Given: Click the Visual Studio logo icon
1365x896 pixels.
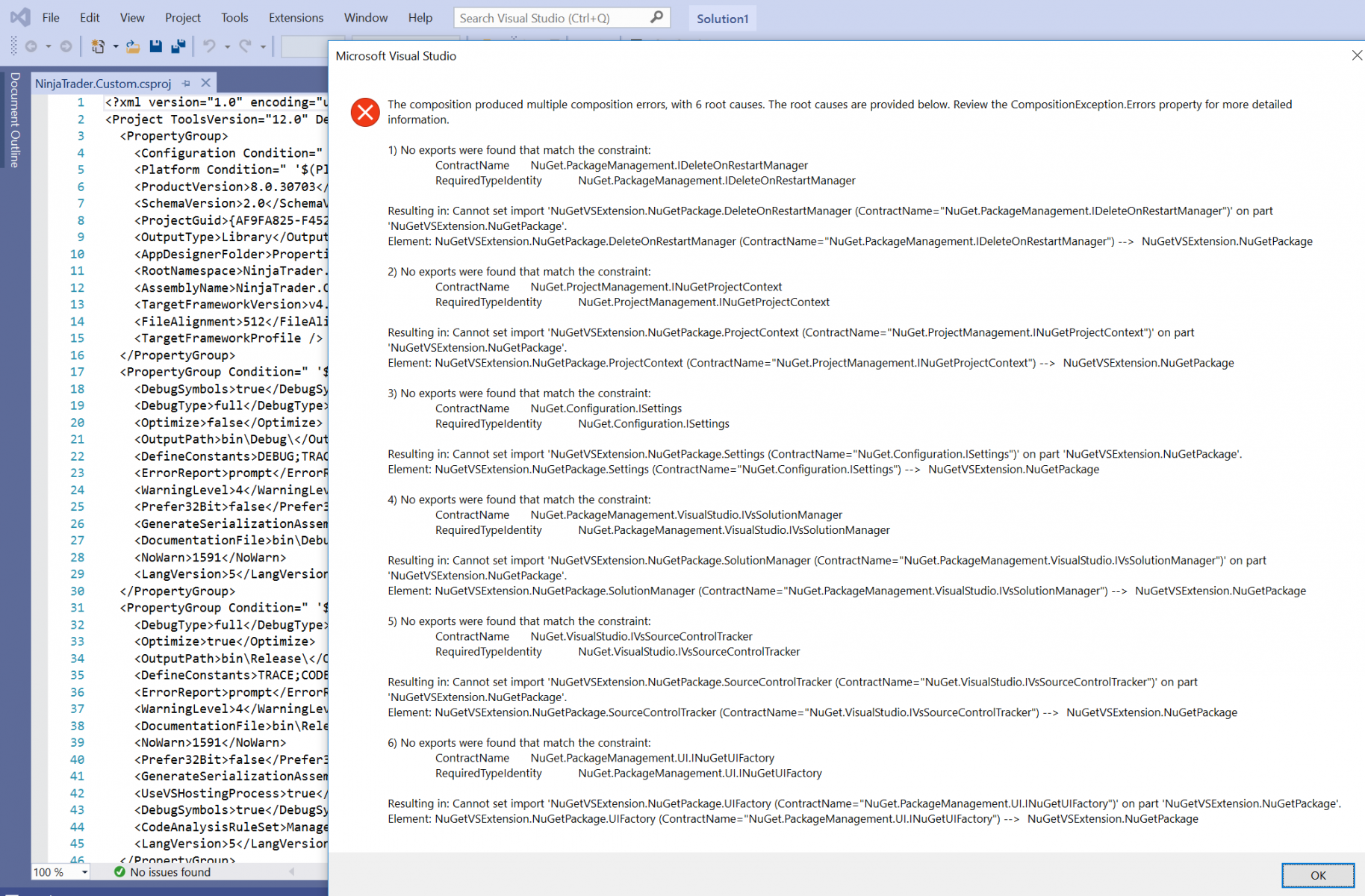Looking at the screenshot, I should pyautogui.click(x=21, y=17).
